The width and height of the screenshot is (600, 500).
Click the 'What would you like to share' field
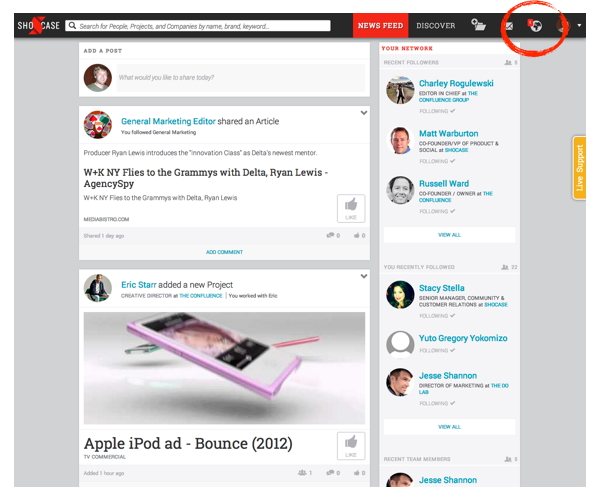[x=241, y=78]
